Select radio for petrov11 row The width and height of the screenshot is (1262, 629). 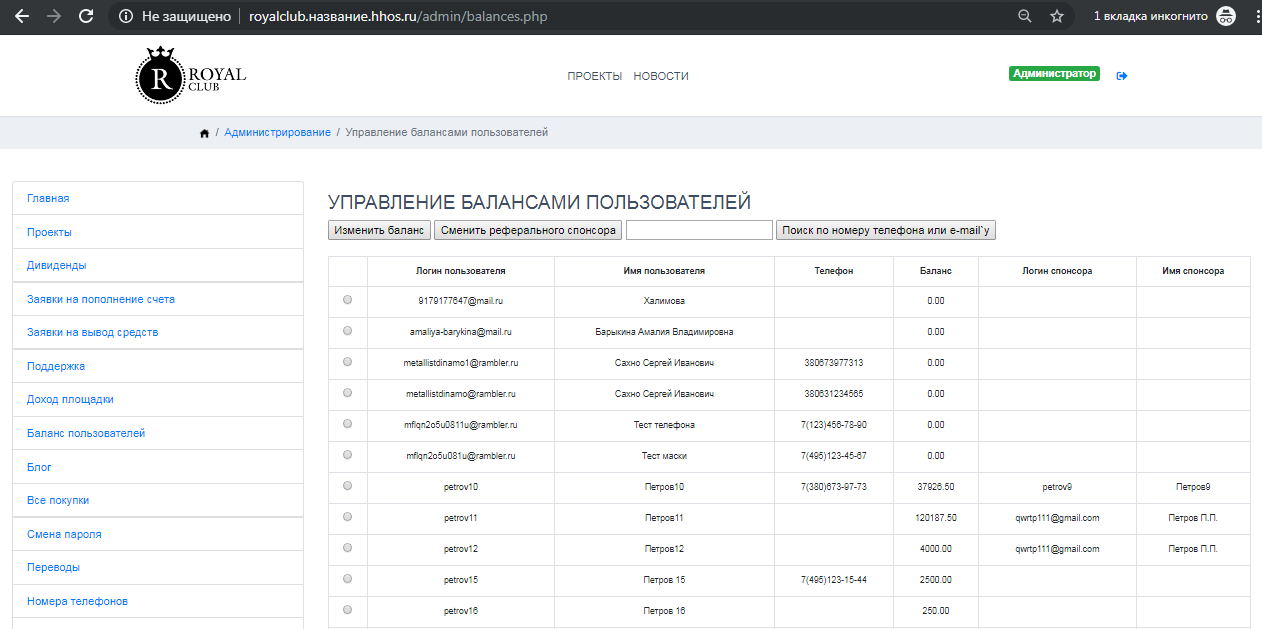coord(348,516)
